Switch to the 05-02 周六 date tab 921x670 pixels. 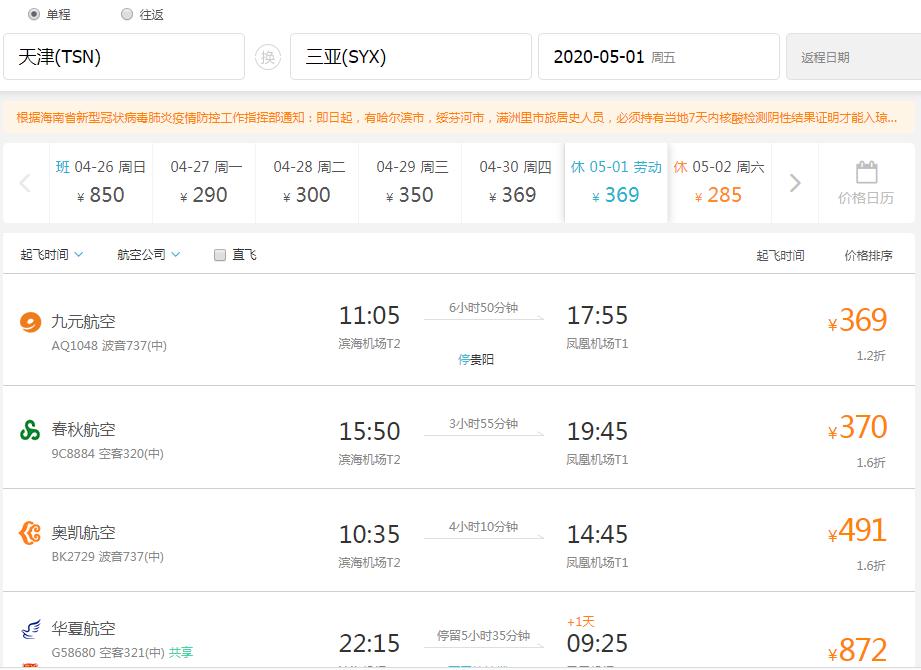[x=719, y=184]
